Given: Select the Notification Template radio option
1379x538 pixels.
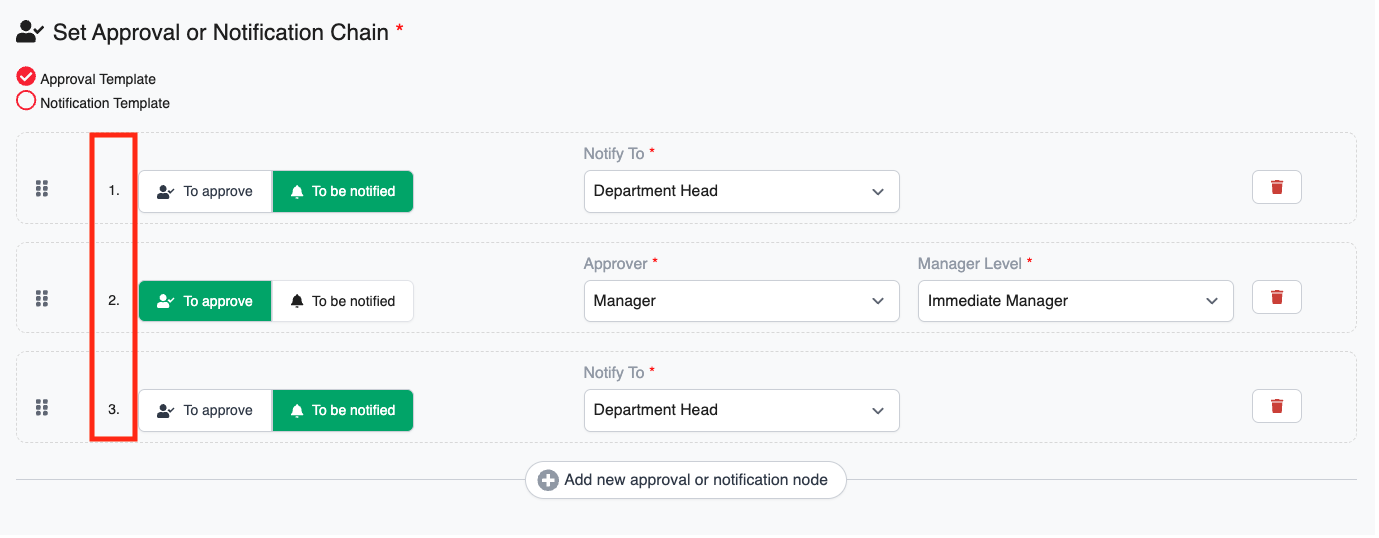Looking at the screenshot, I should pos(27,101).
